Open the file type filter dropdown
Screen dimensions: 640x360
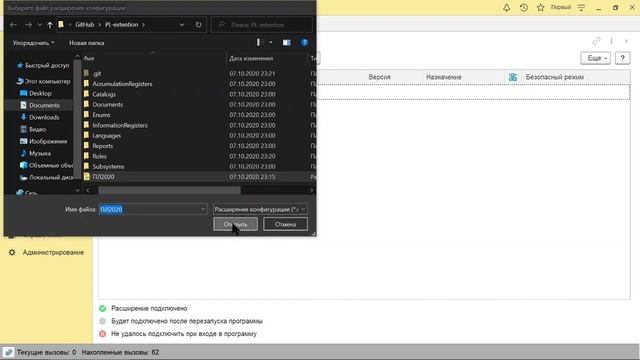[x=260, y=209]
